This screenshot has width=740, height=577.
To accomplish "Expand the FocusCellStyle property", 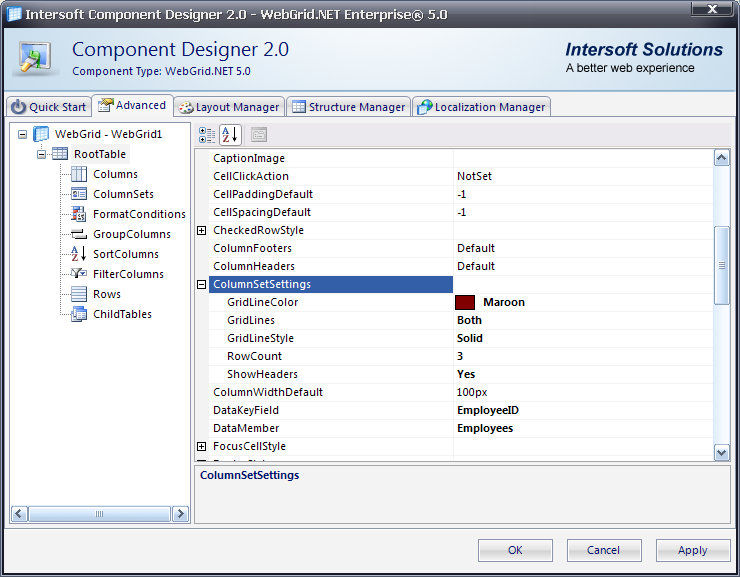I will [202, 446].
